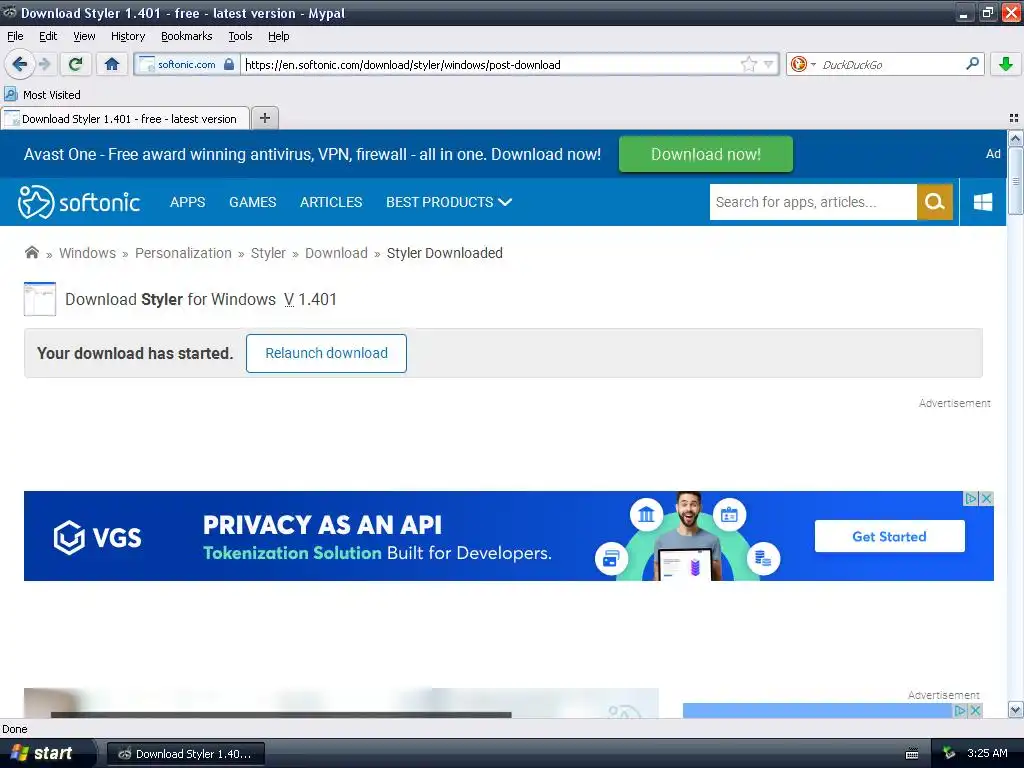
Task: Open the Help menu
Action: (278, 37)
